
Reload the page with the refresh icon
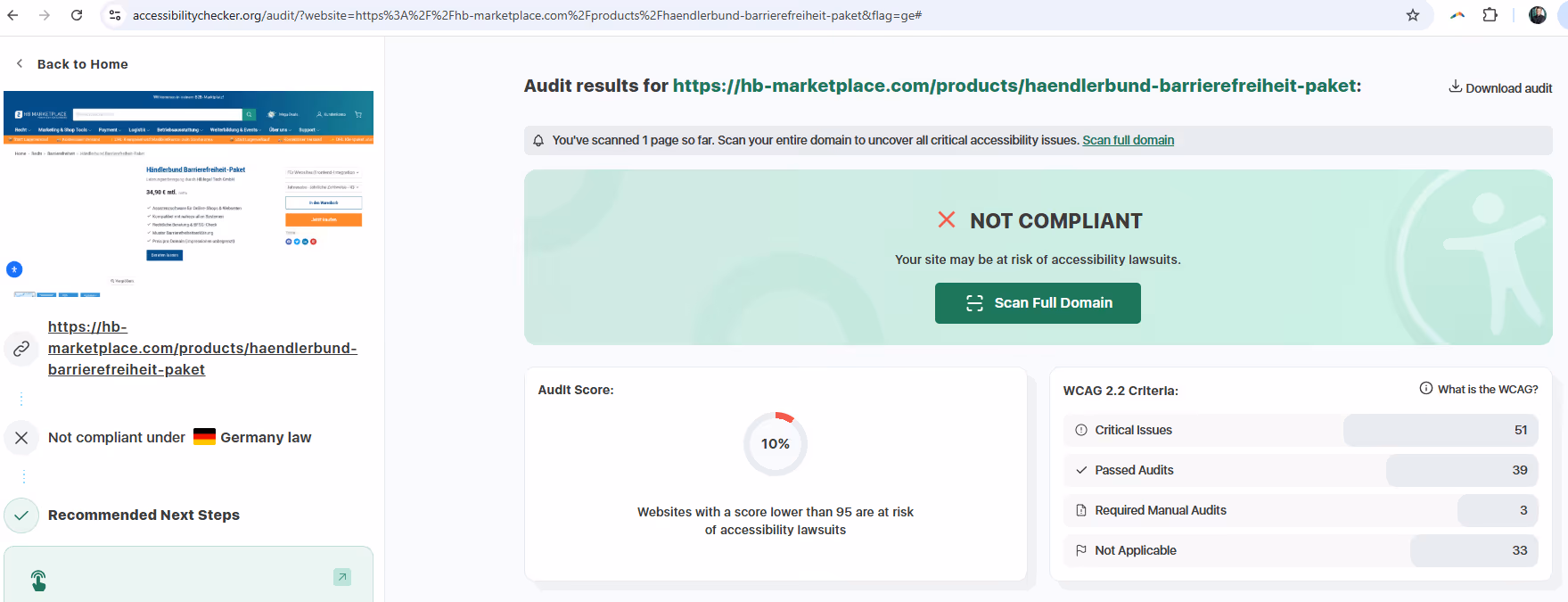pyautogui.click(x=77, y=15)
